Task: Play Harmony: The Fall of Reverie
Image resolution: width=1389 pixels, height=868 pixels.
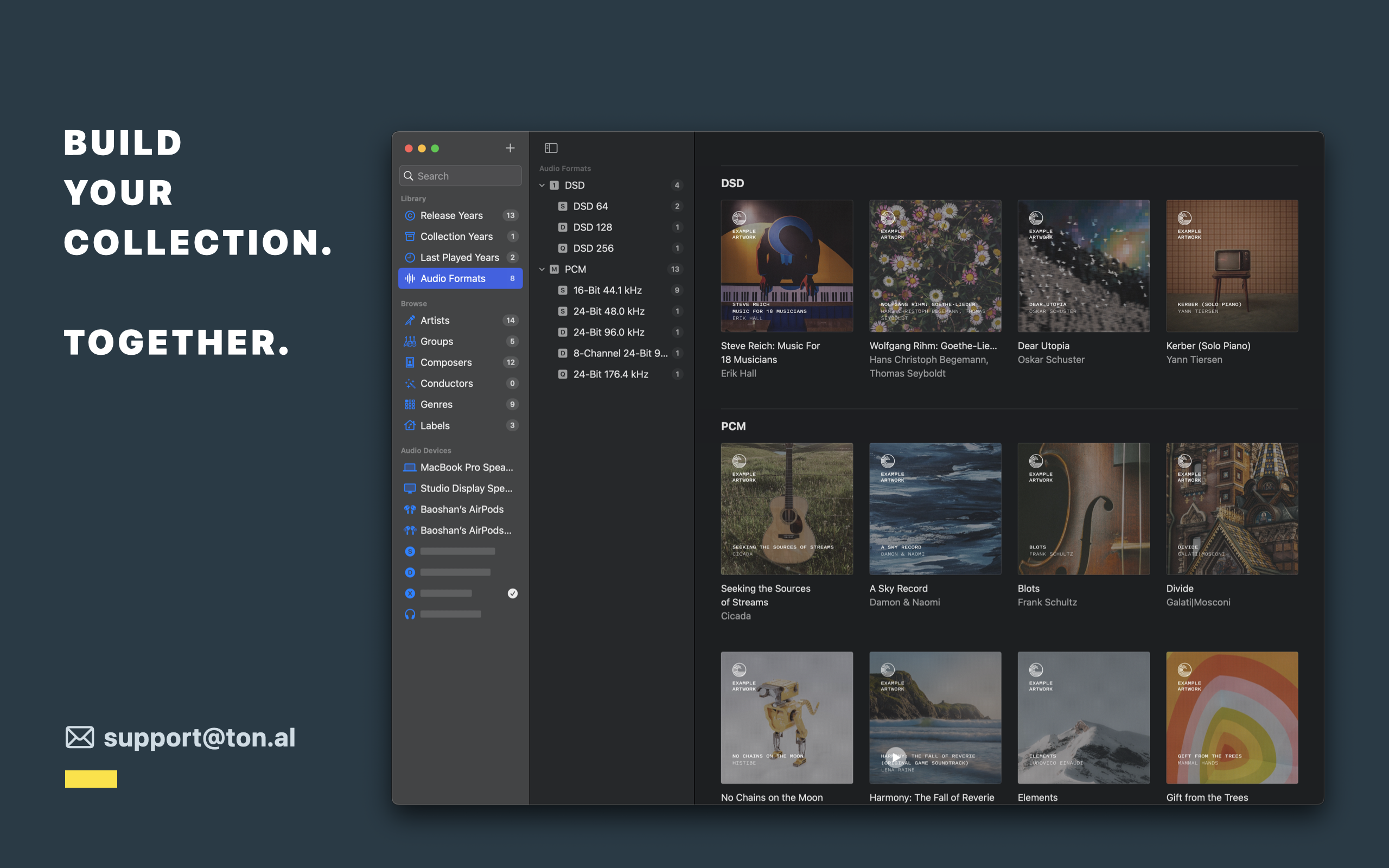Action: pos(895,758)
